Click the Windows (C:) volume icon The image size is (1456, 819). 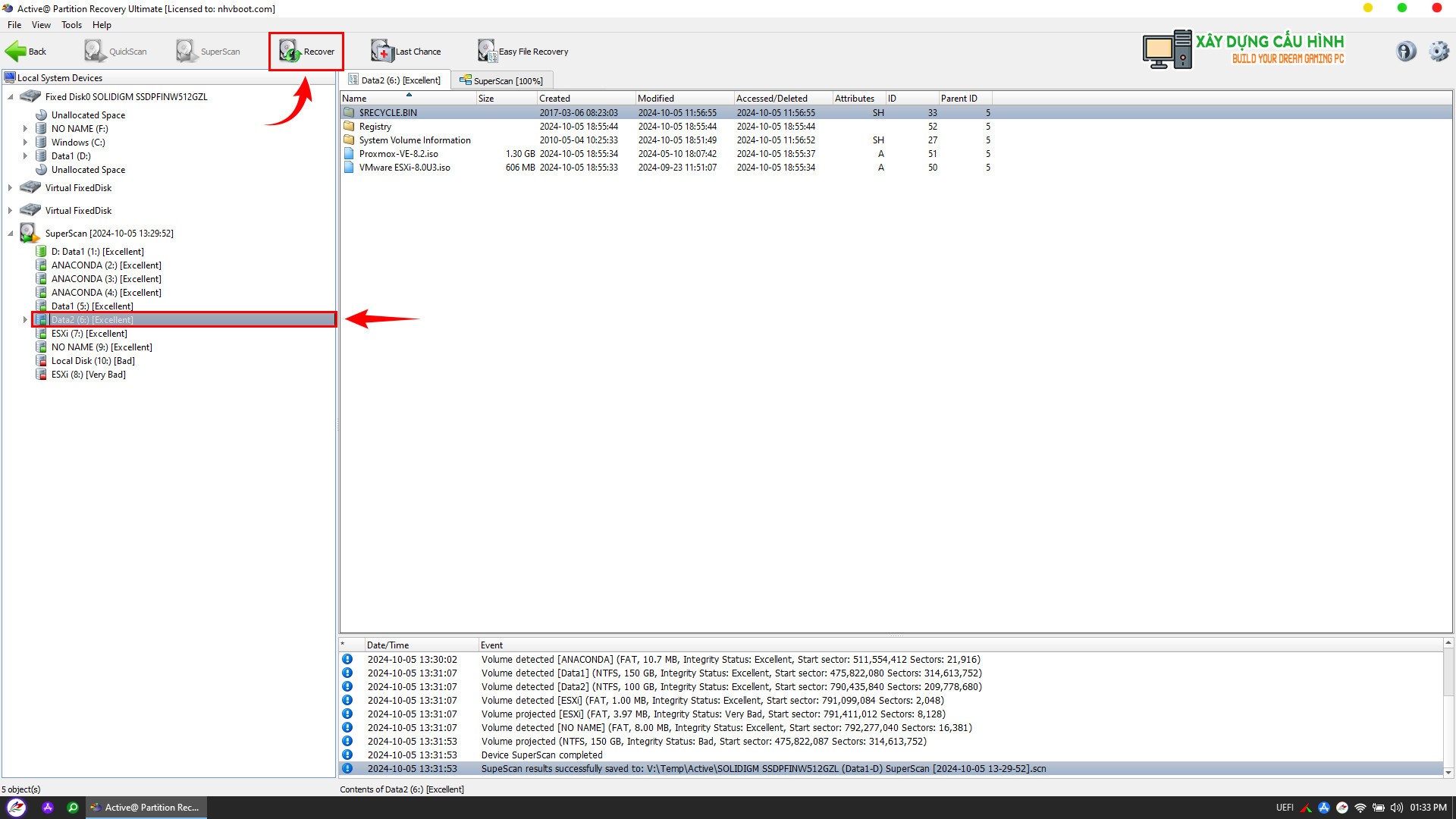[x=42, y=143]
